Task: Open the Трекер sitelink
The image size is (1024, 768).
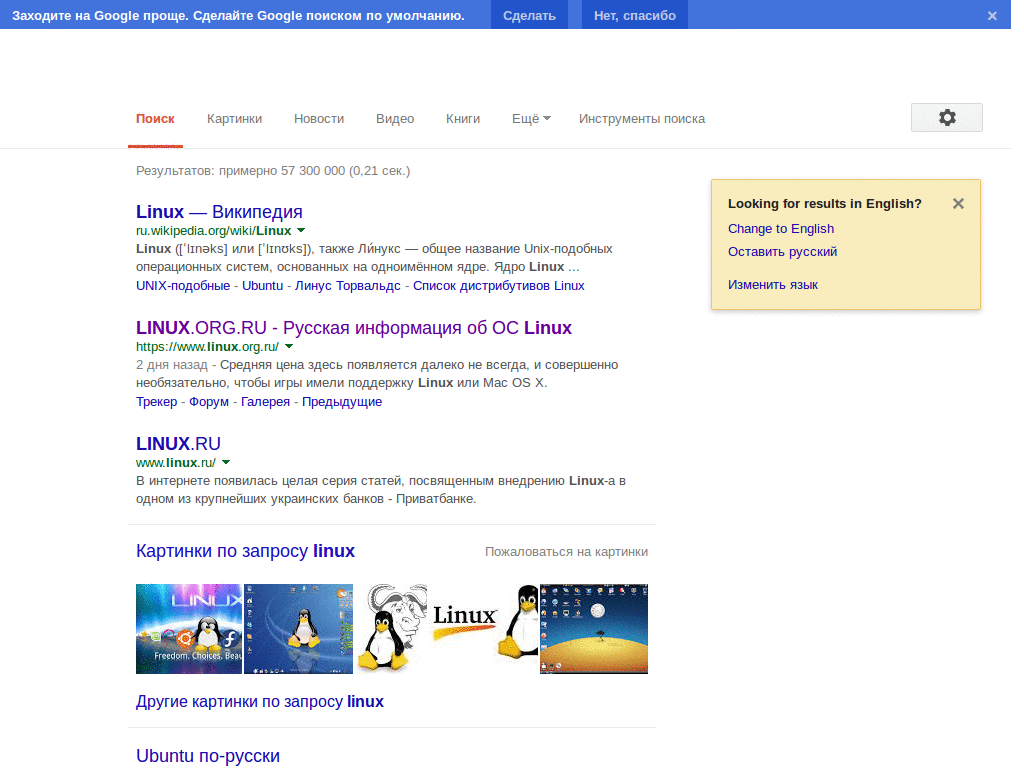Action: (156, 402)
